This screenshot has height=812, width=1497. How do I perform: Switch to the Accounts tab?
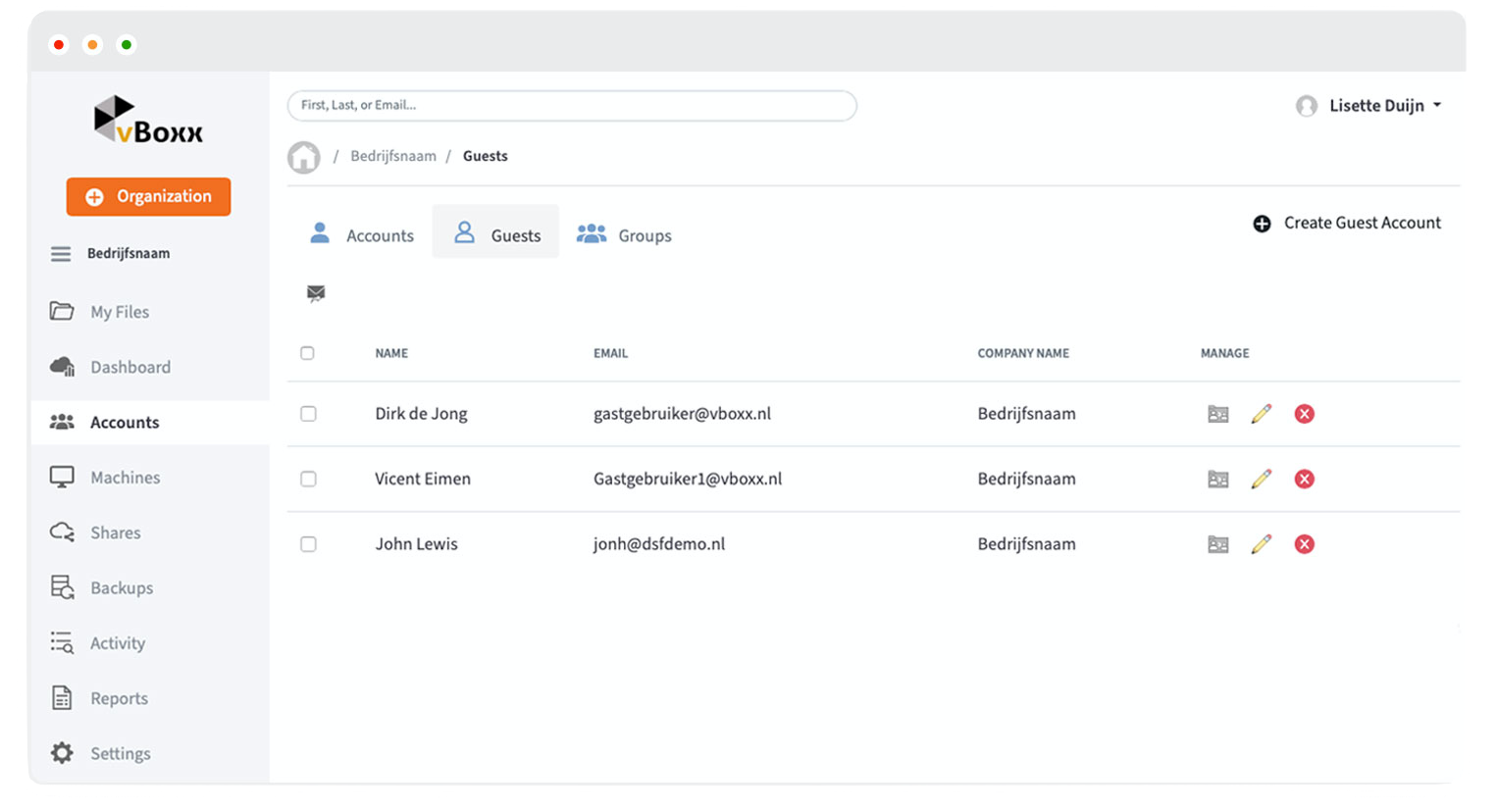click(x=362, y=235)
